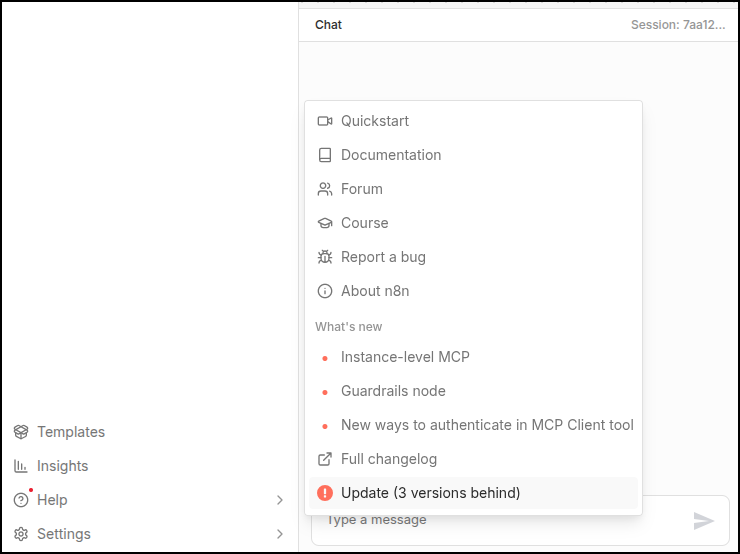Click the About n8n info icon
The width and height of the screenshot is (740, 554).
(x=324, y=291)
